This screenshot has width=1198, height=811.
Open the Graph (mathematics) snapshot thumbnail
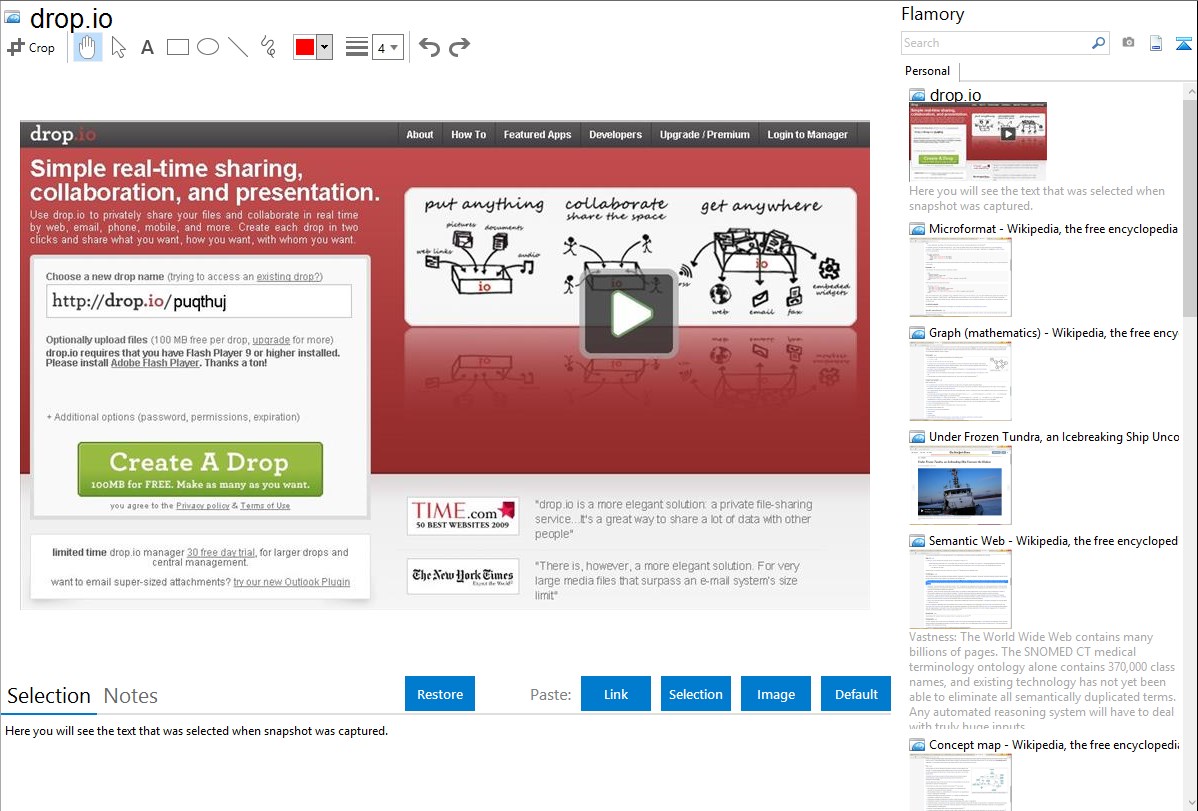click(x=960, y=381)
